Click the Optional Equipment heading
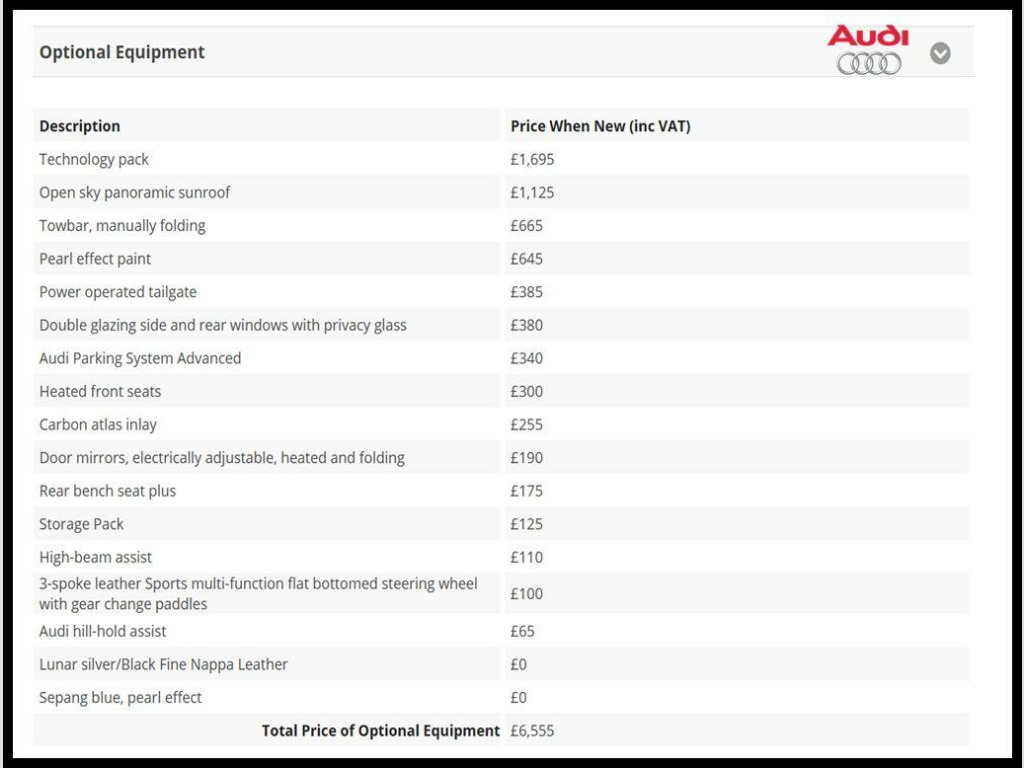 pos(122,52)
